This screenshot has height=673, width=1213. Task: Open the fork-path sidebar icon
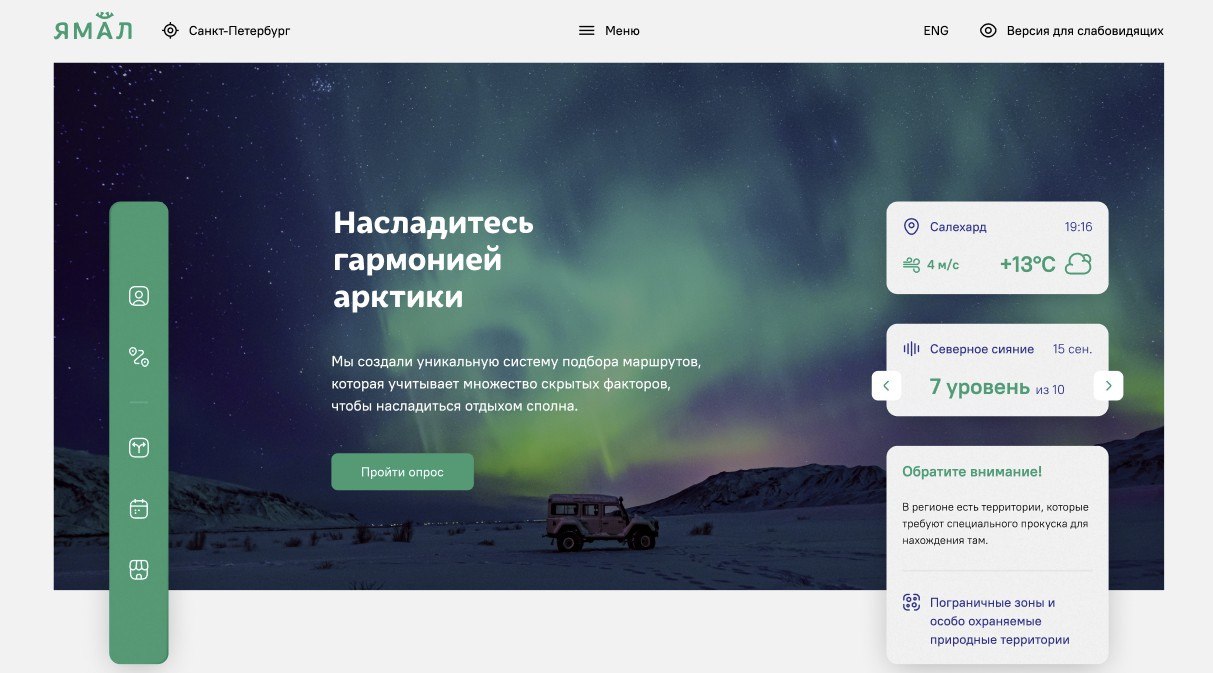(x=139, y=448)
